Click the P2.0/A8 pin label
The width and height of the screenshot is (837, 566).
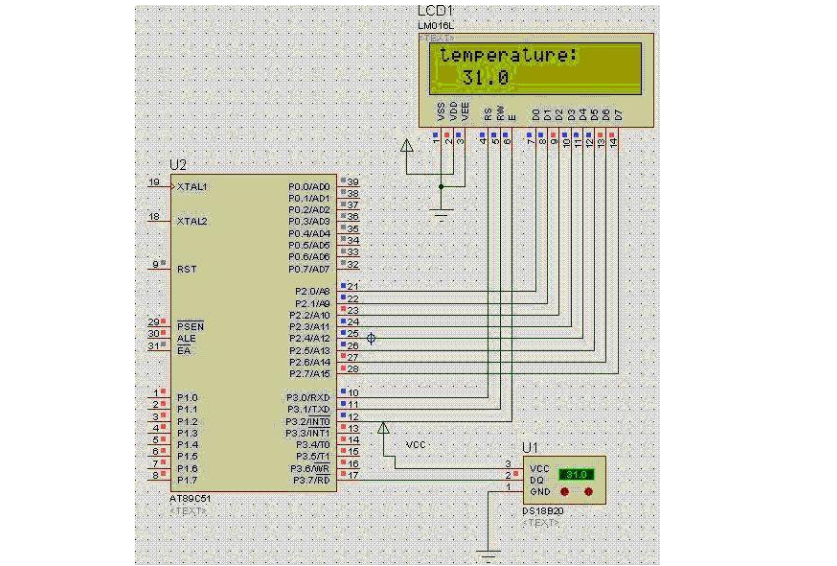pos(313,292)
